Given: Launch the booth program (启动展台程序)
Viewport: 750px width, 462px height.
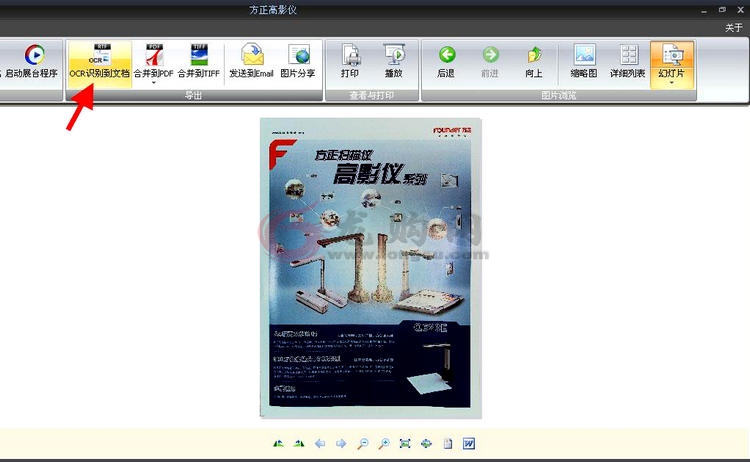Looking at the screenshot, I should pos(31,61).
